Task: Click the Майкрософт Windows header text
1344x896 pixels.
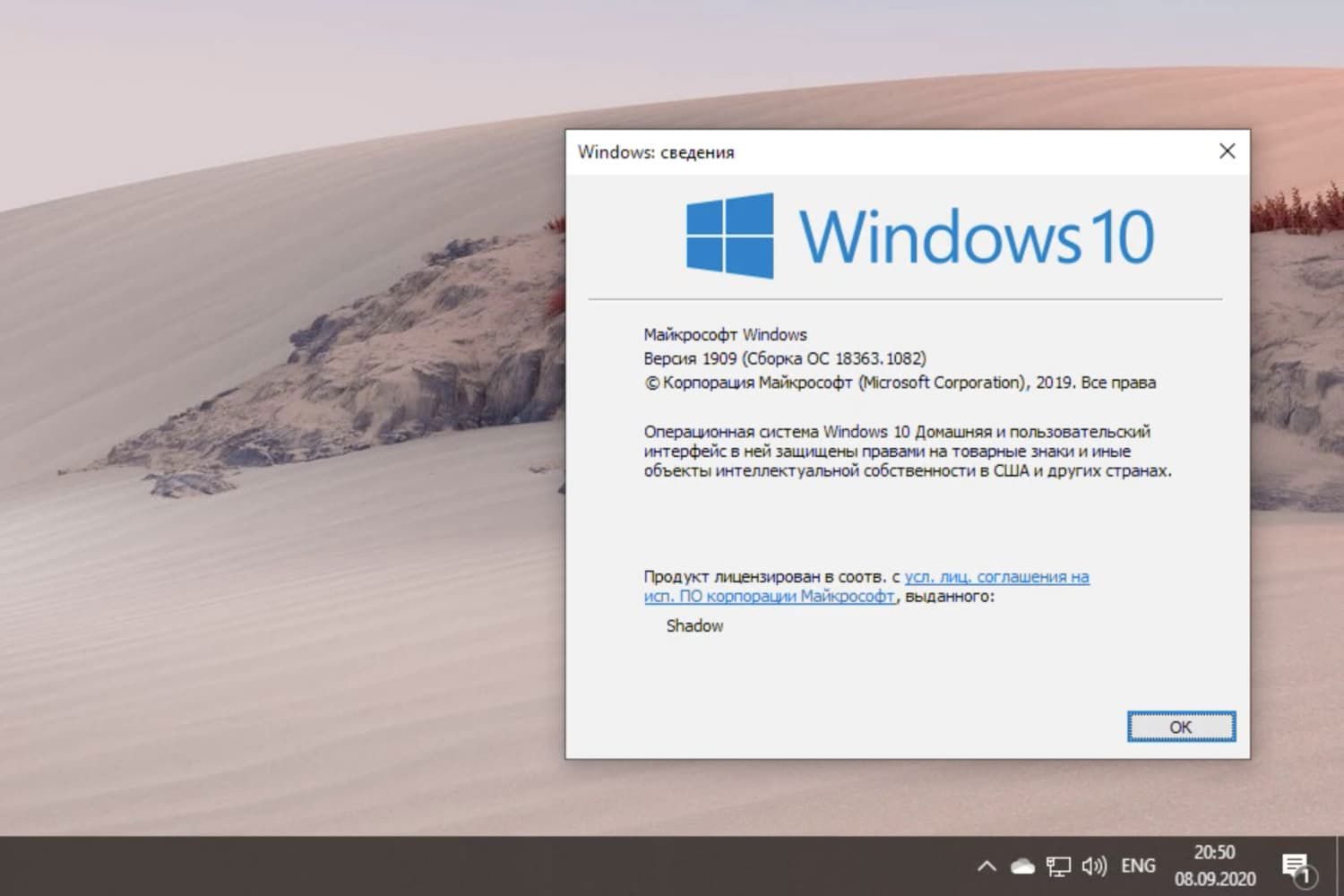Action: click(726, 333)
